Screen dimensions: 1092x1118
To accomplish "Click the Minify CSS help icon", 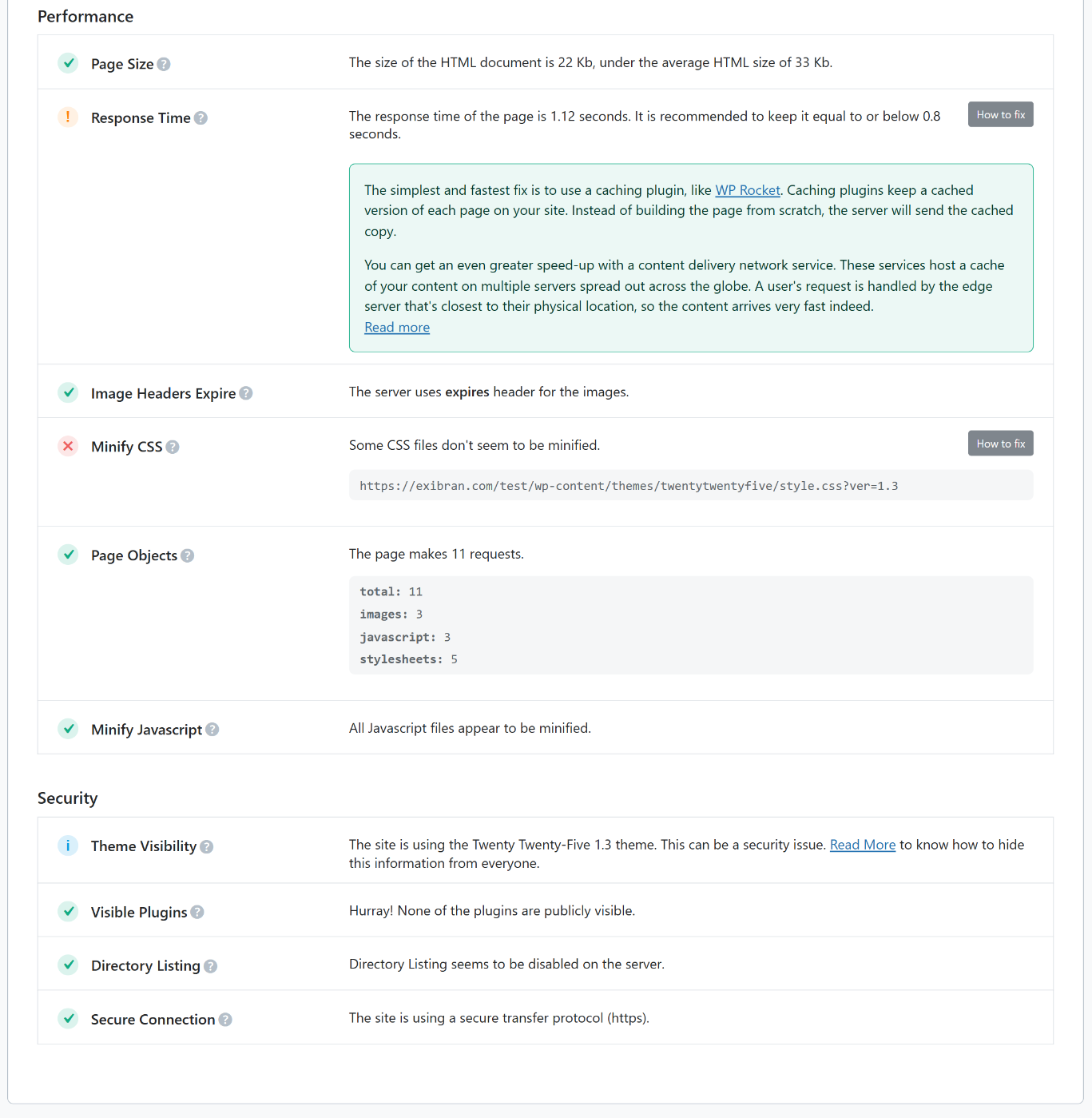I will (173, 447).
